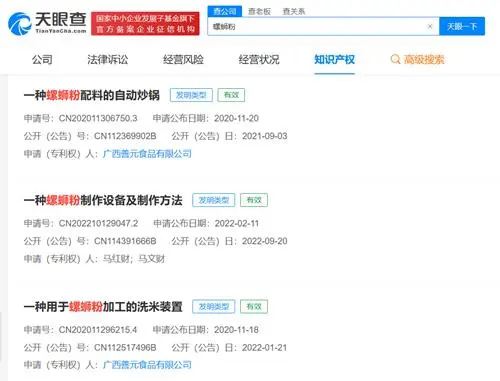The width and height of the screenshot is (500, 381).
Task: Click the 有效 tag on second patent
Action: (x=254, y=200)
